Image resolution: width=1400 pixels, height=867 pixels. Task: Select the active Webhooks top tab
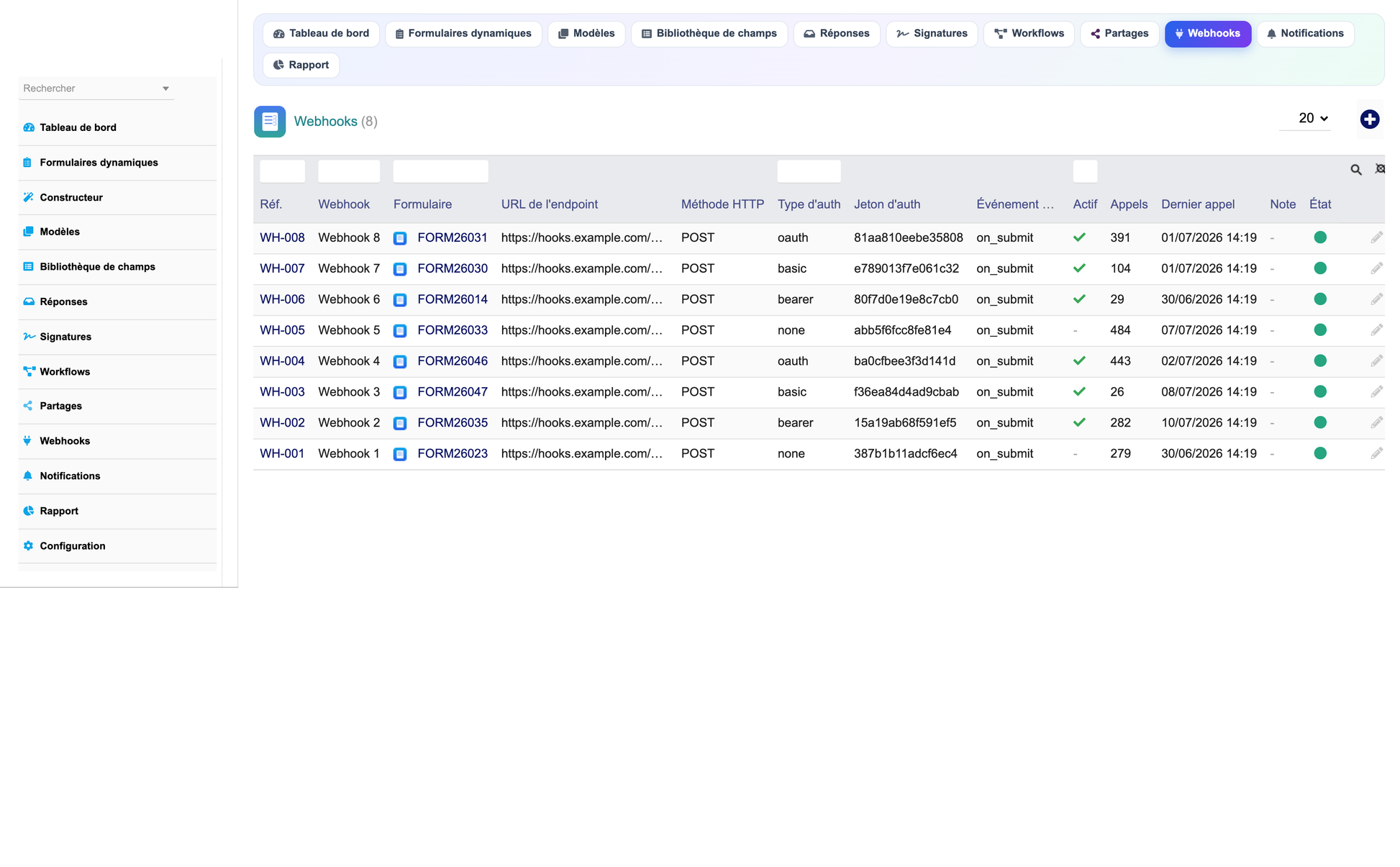1208,34
